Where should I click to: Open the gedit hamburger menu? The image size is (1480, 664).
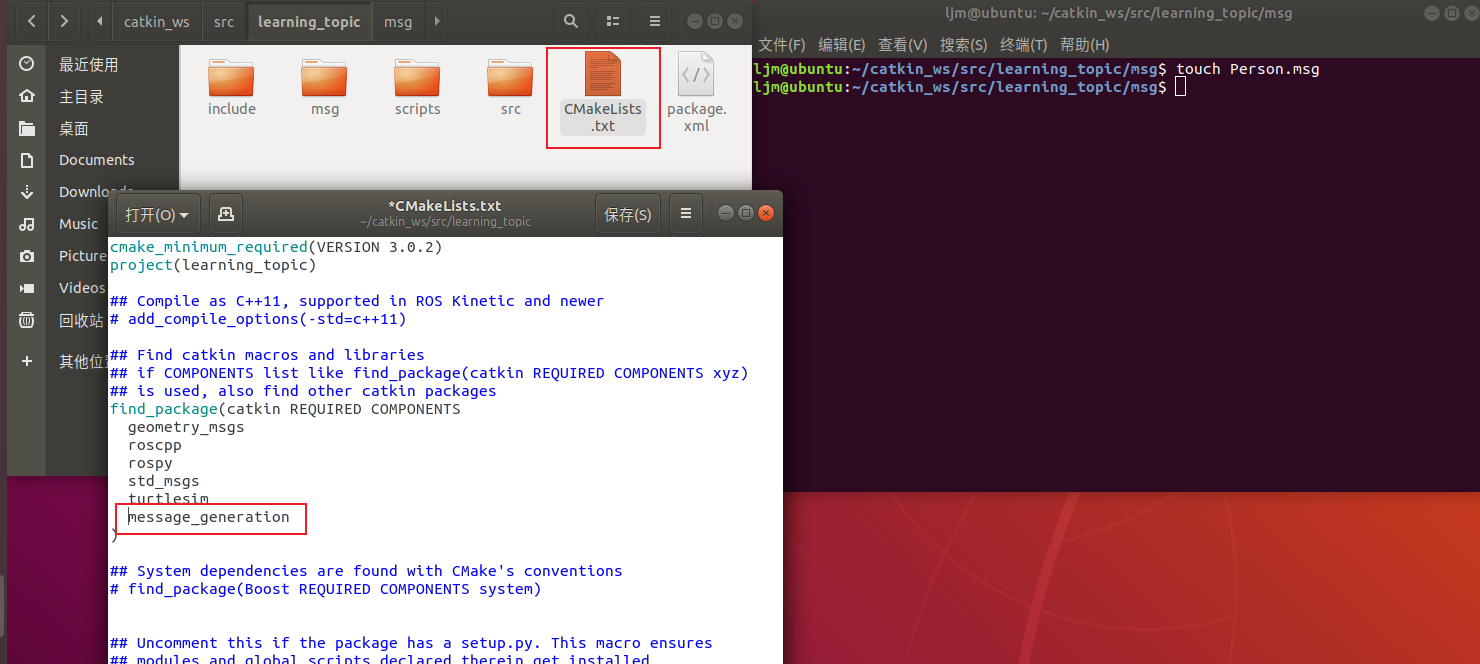(686, 214)
